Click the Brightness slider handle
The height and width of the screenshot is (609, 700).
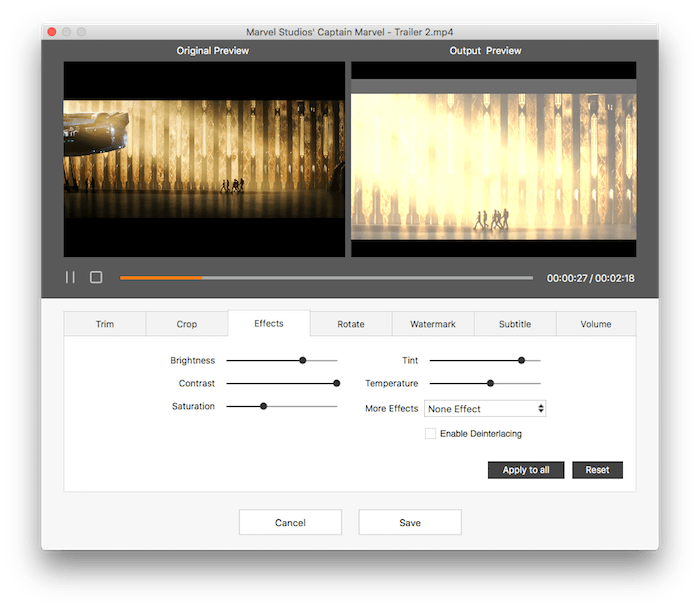[303, 360]
